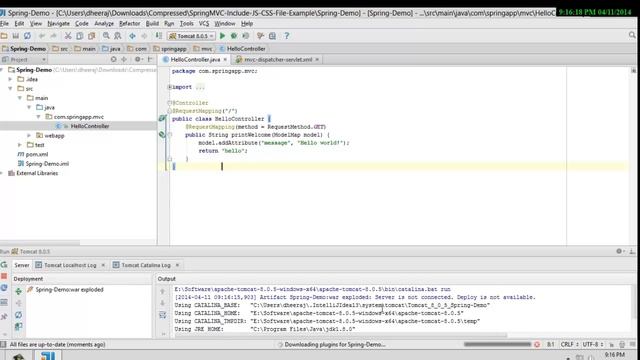Collapse the Spring-Demo root node
Screen dimensions: 640x360
click(x=2, y=70)
